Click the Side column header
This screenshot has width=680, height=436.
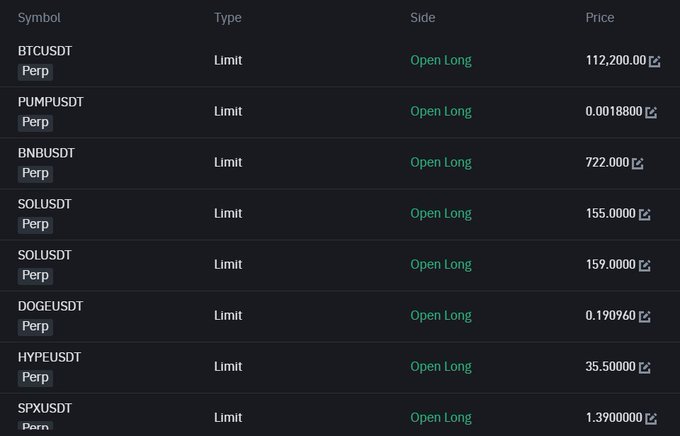pos(422,18)
